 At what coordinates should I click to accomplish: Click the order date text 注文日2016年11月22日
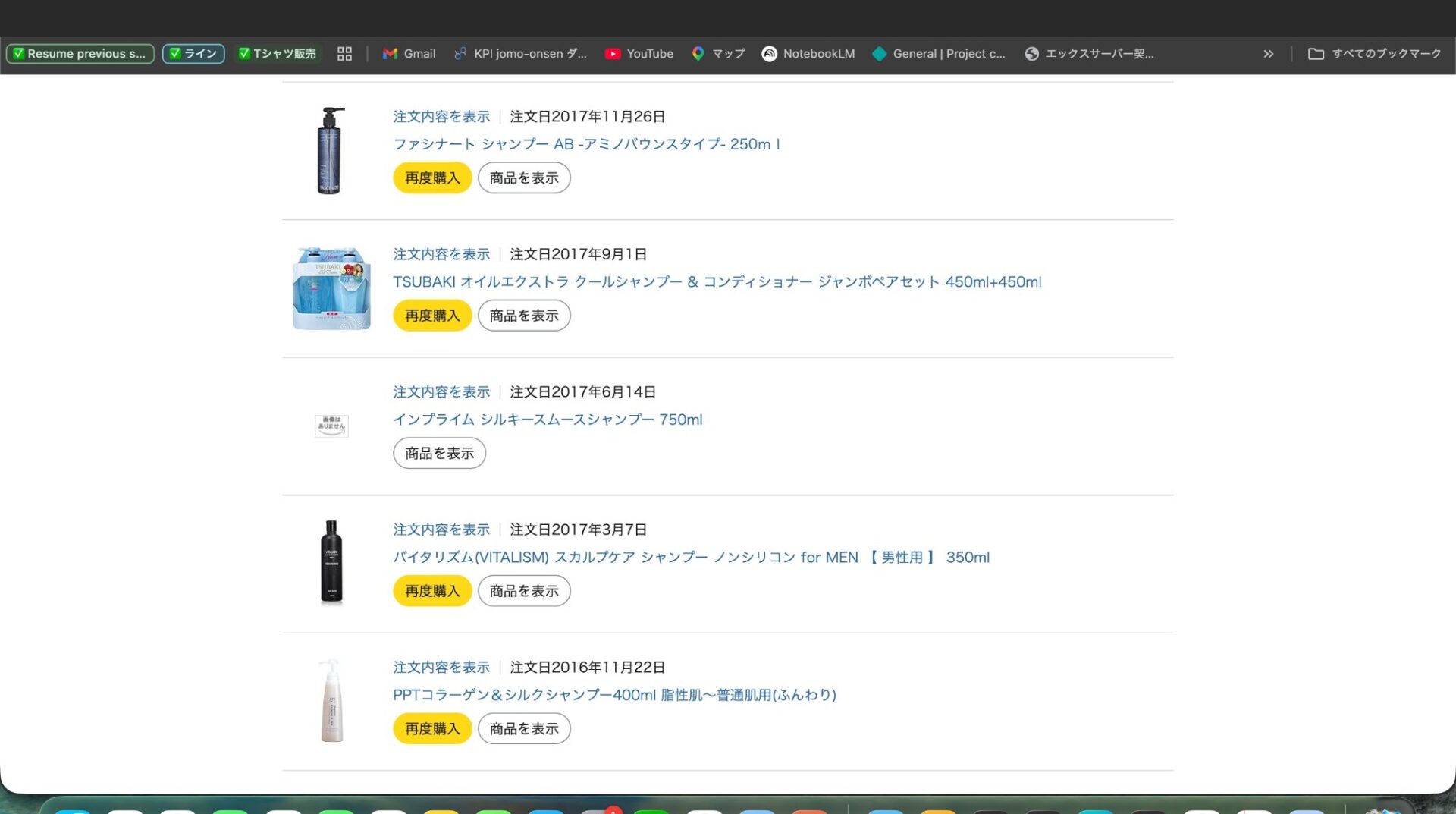[588, 668]
